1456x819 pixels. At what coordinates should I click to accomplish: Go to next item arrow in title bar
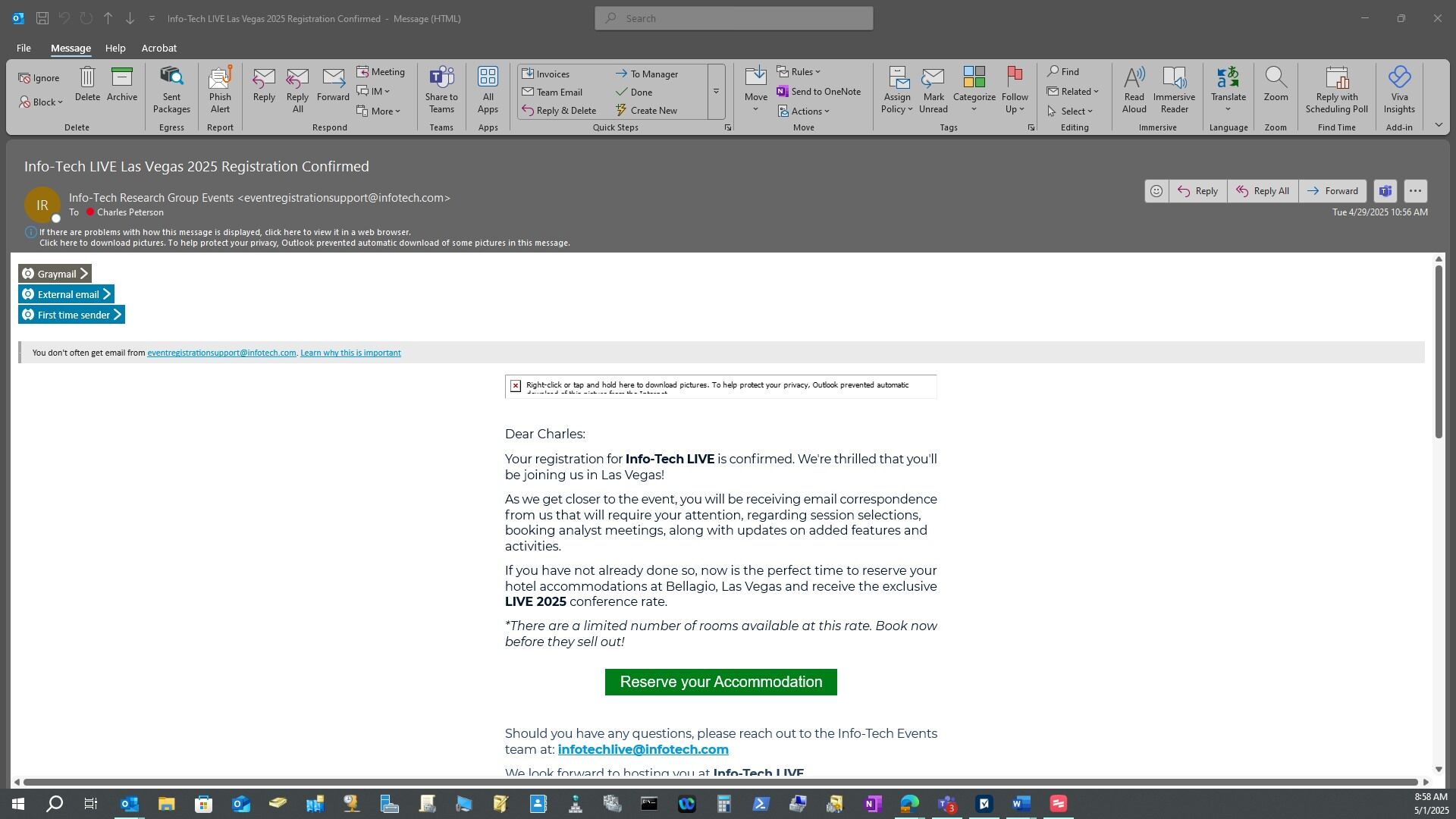(x=130, y=18)
